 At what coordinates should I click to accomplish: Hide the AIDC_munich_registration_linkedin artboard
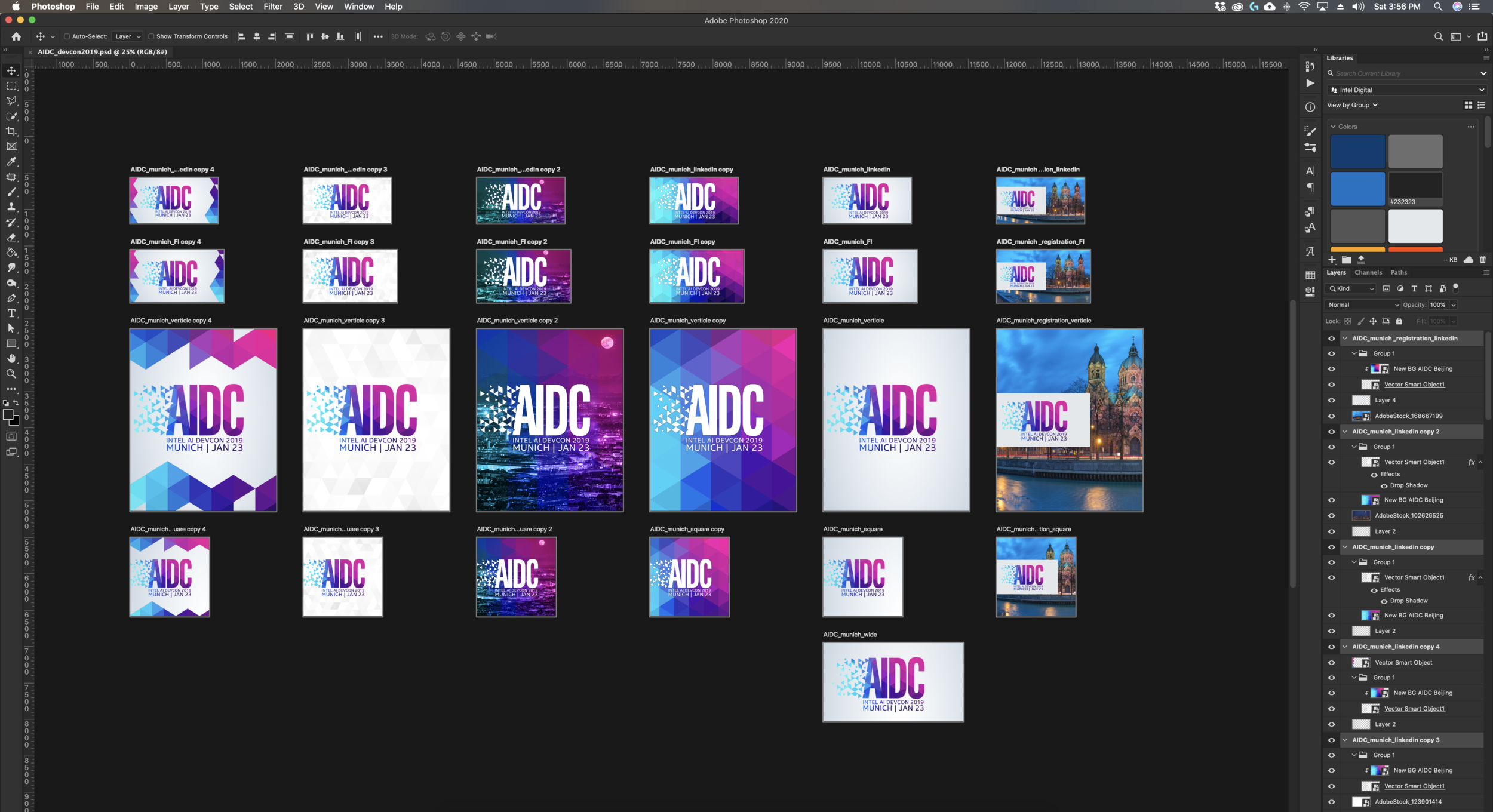(x=1331, y=339)
